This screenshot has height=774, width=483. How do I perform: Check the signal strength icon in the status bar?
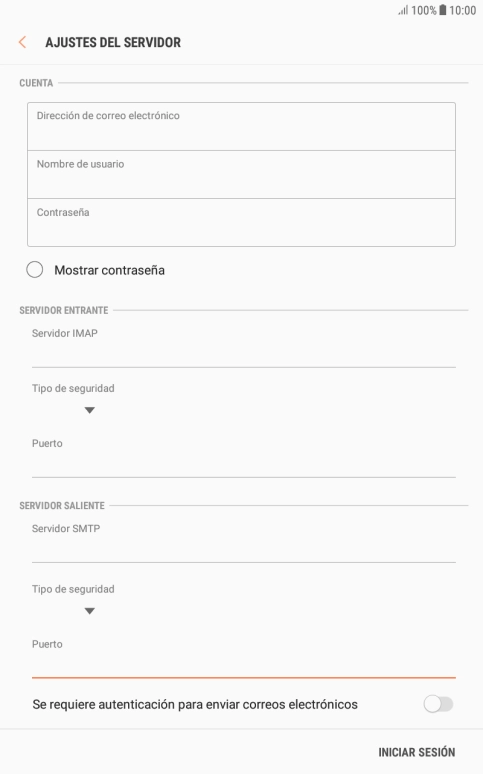pyautogui.click(x=403, y=10)
